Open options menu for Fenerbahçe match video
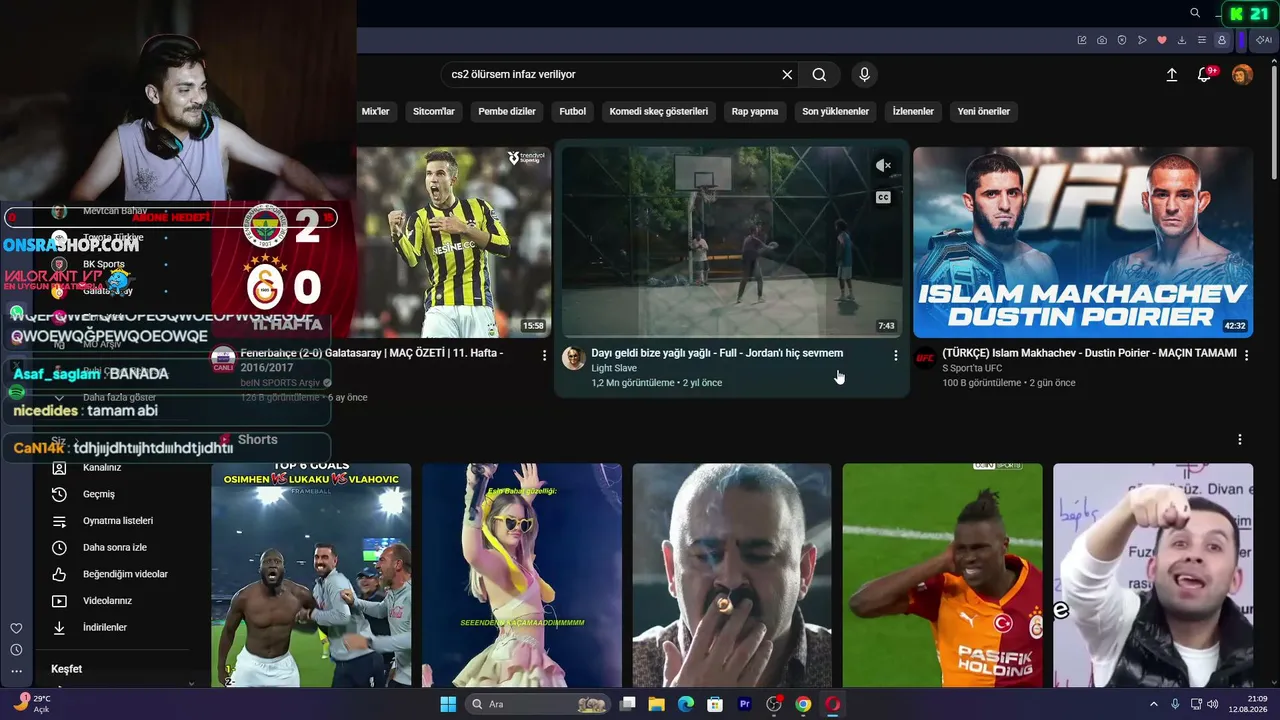This screenshot has height=720, width=1280. click(544, 356)
